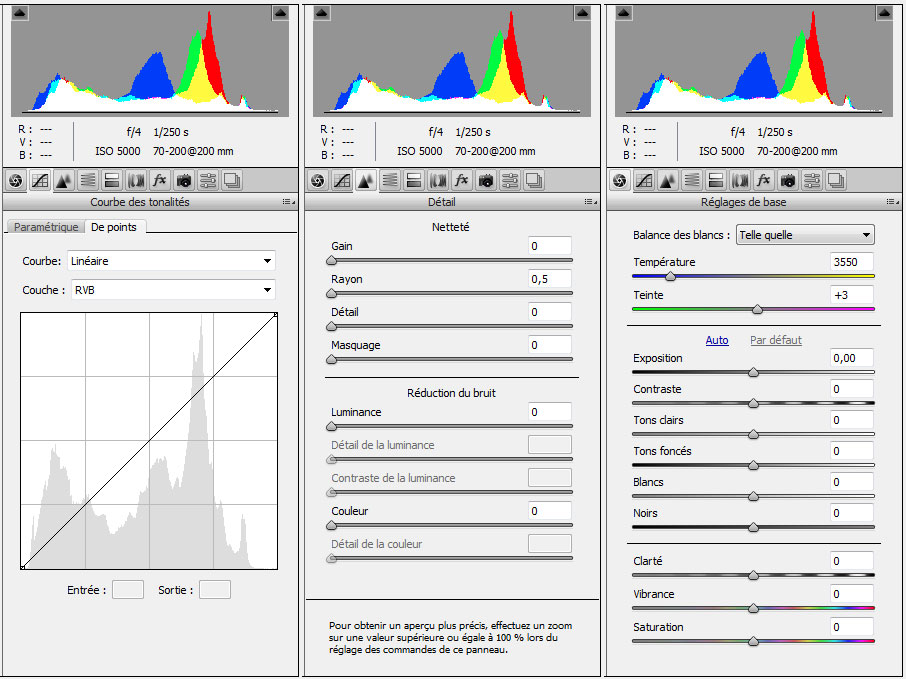
Task: Click the Couleur noise value field
Action: coord(549,510)
